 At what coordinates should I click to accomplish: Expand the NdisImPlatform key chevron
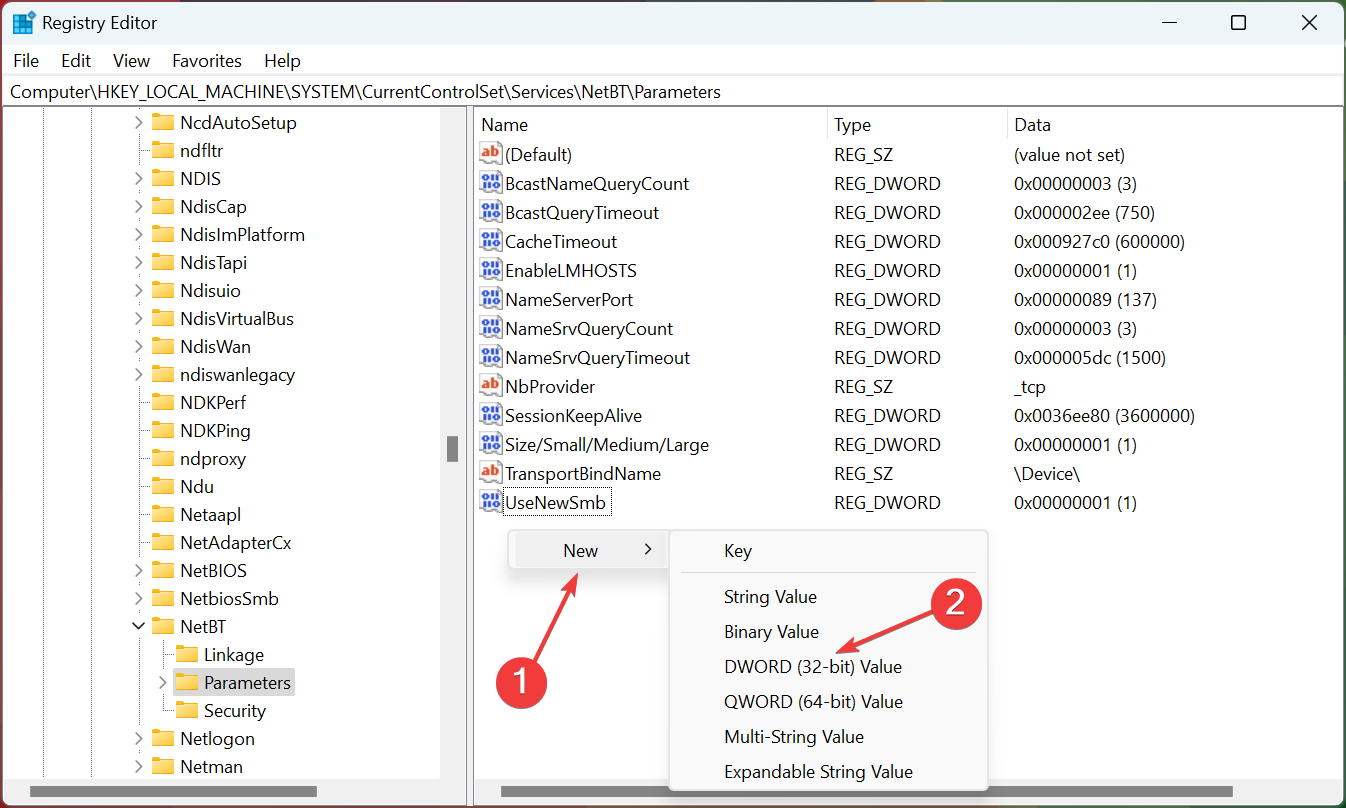click(x=139, y=234)
